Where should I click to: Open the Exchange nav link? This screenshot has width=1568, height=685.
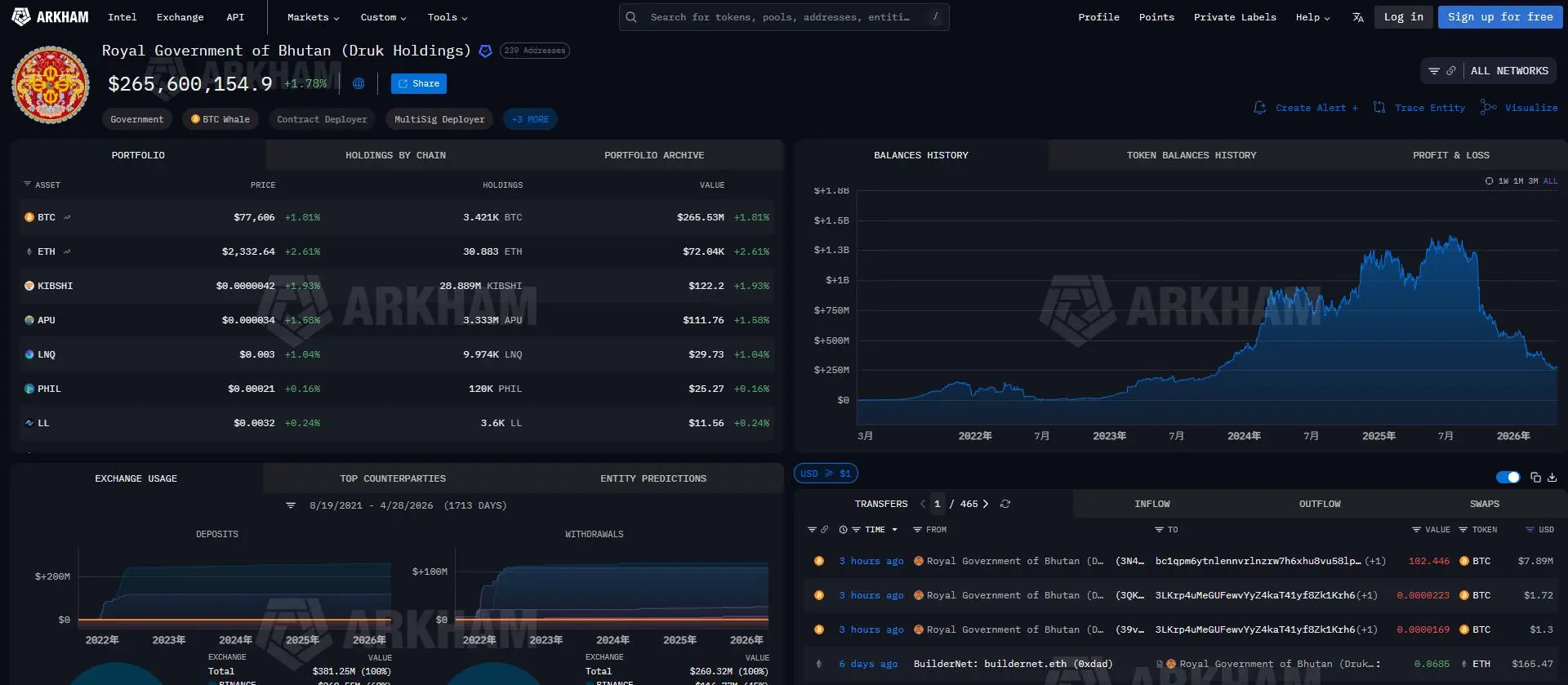[180, 17]
